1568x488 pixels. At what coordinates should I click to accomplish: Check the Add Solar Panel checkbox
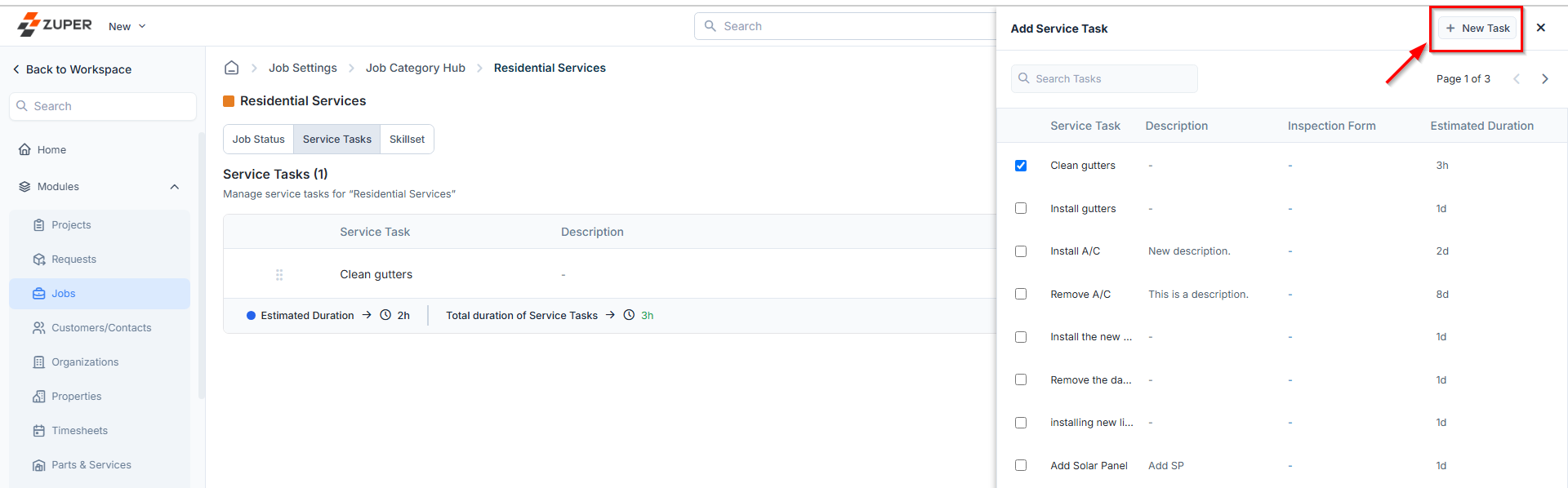tap(1021, 465)
